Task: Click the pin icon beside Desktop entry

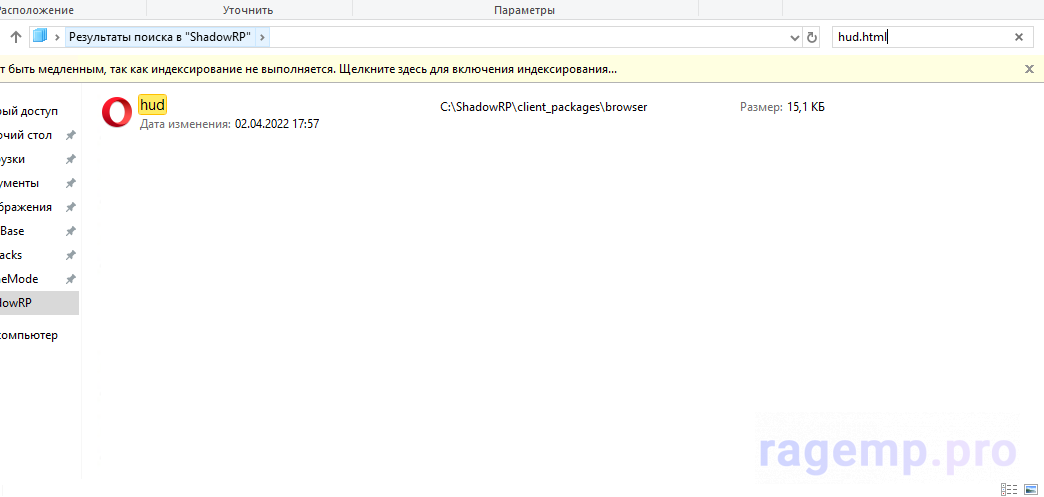Action: coord(70,136)
